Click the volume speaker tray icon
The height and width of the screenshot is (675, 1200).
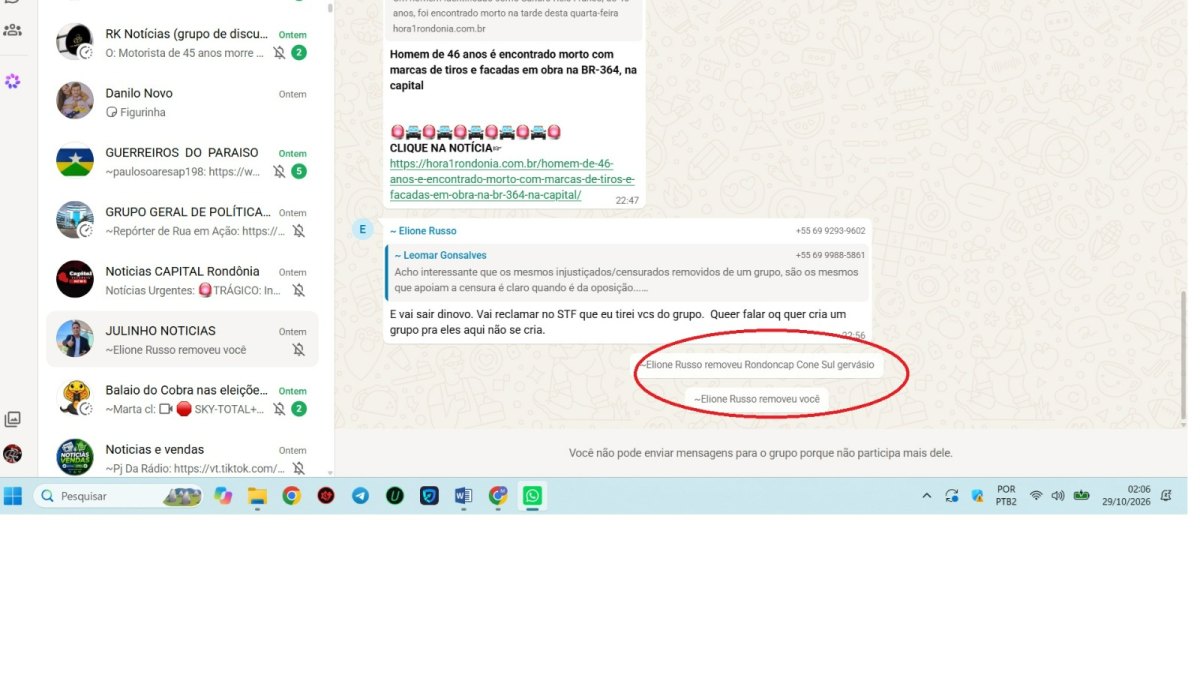(x=1058, y=496)
